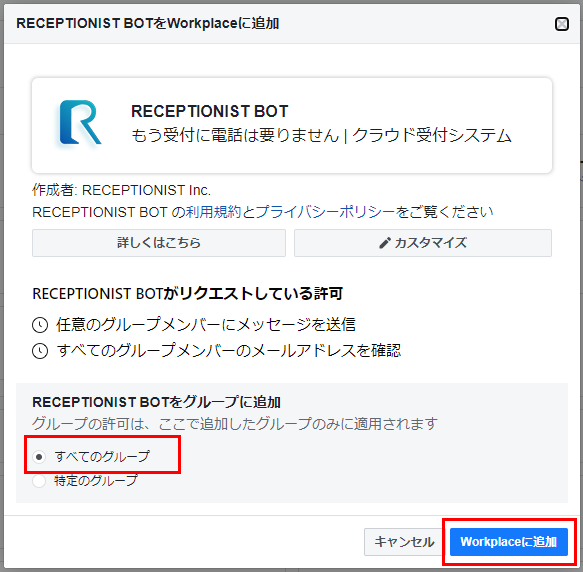Click the グループの許可は description text

[x=235, y=423]
